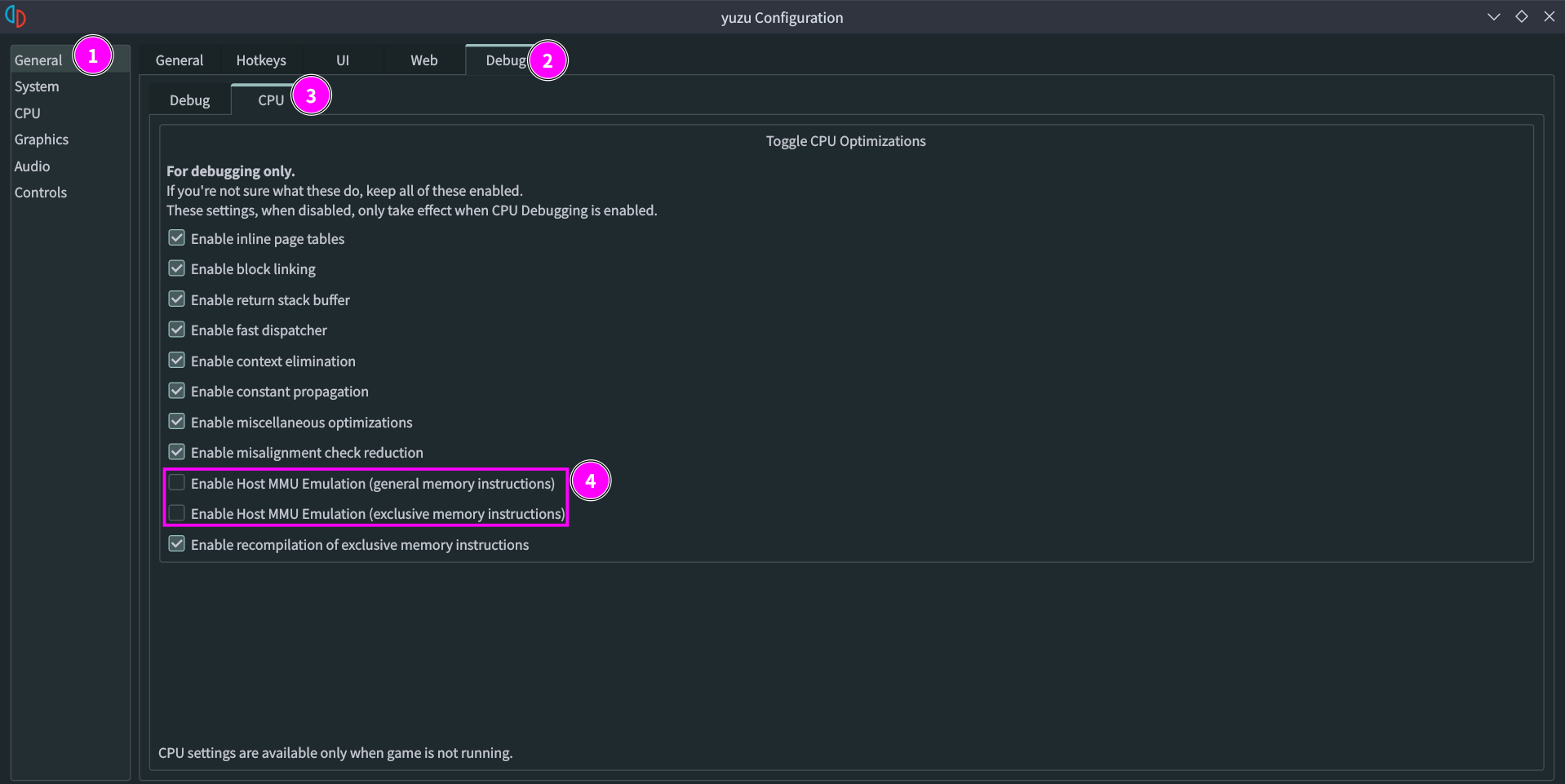Switch to the UI tab
Image resolution: width=1565 pixels, height=784 pixels.
coord(343,60)
